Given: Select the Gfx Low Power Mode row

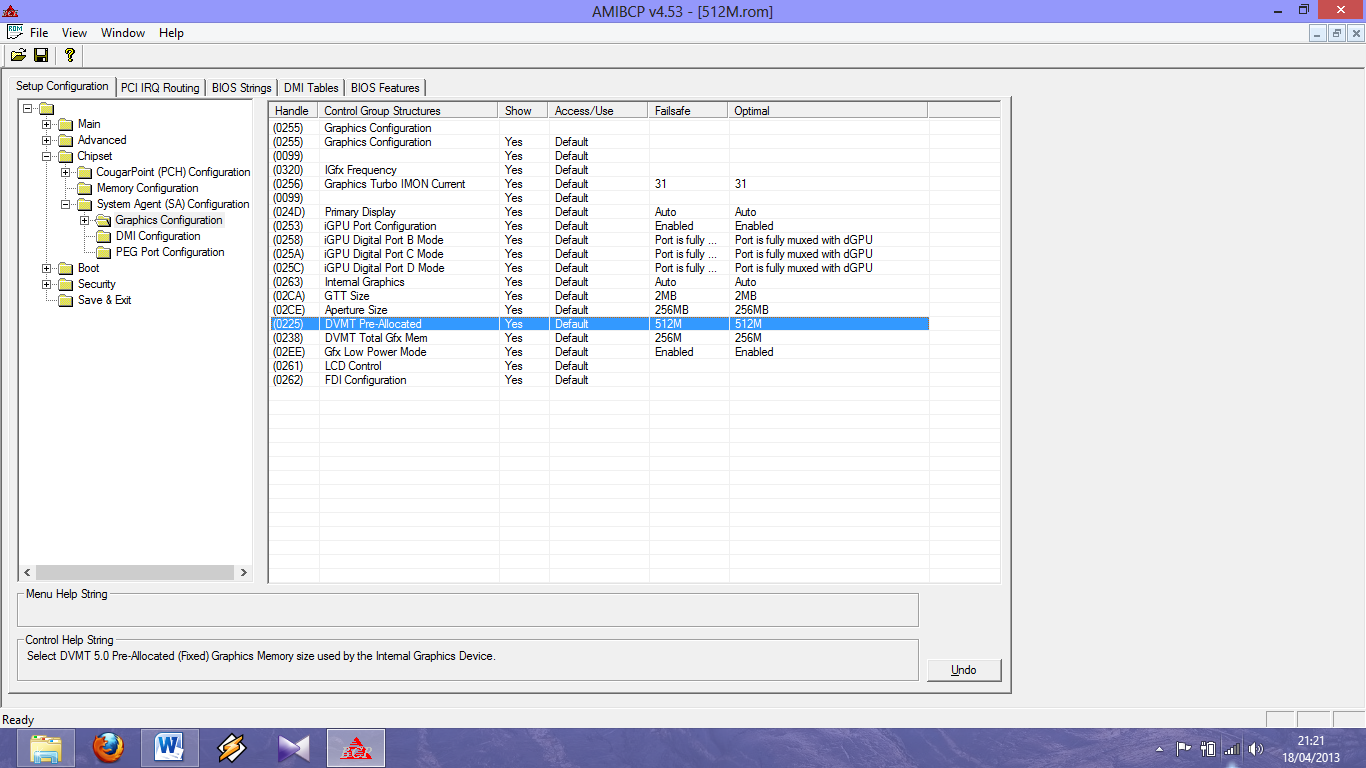Looking at the screenshot, I should [599, 352].
